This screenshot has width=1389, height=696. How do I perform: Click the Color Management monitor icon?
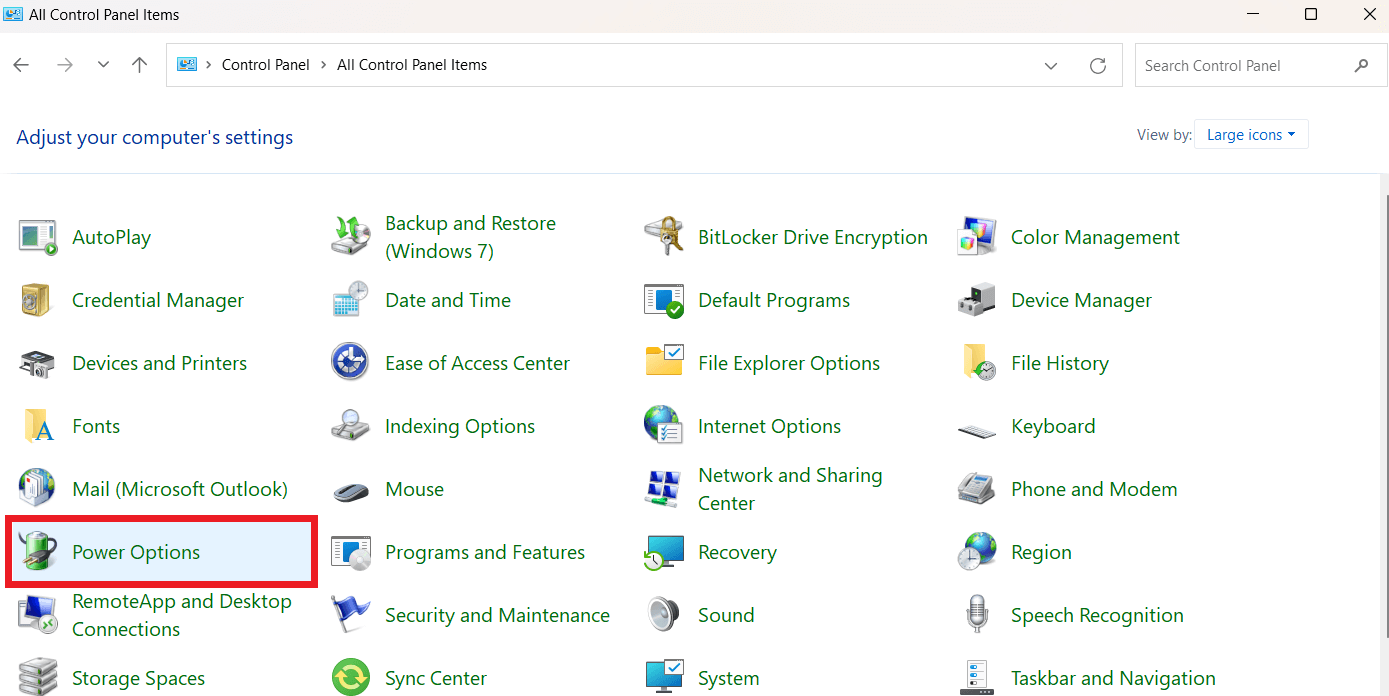977,237
